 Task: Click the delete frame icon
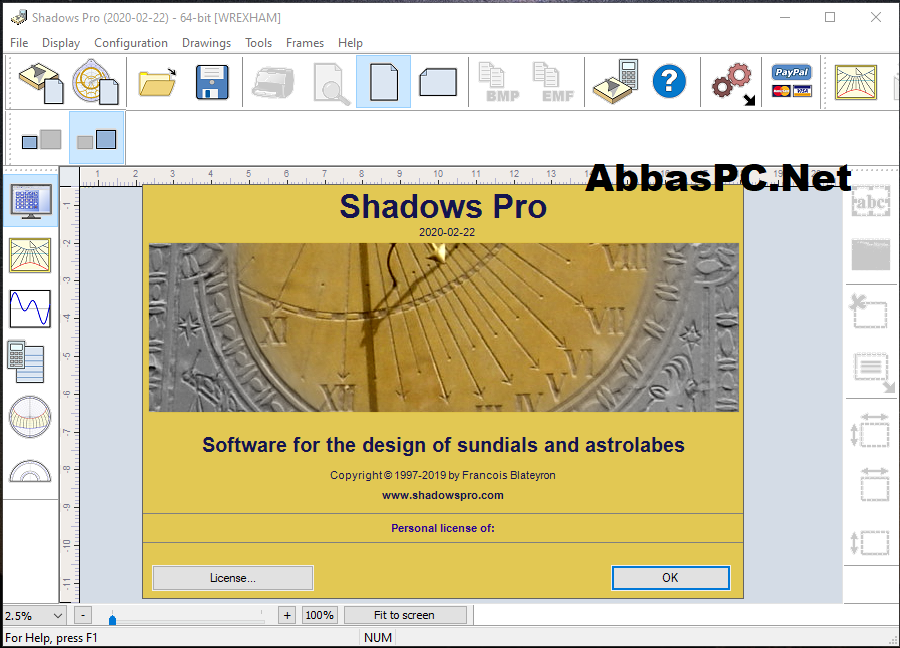pos(869,311)
